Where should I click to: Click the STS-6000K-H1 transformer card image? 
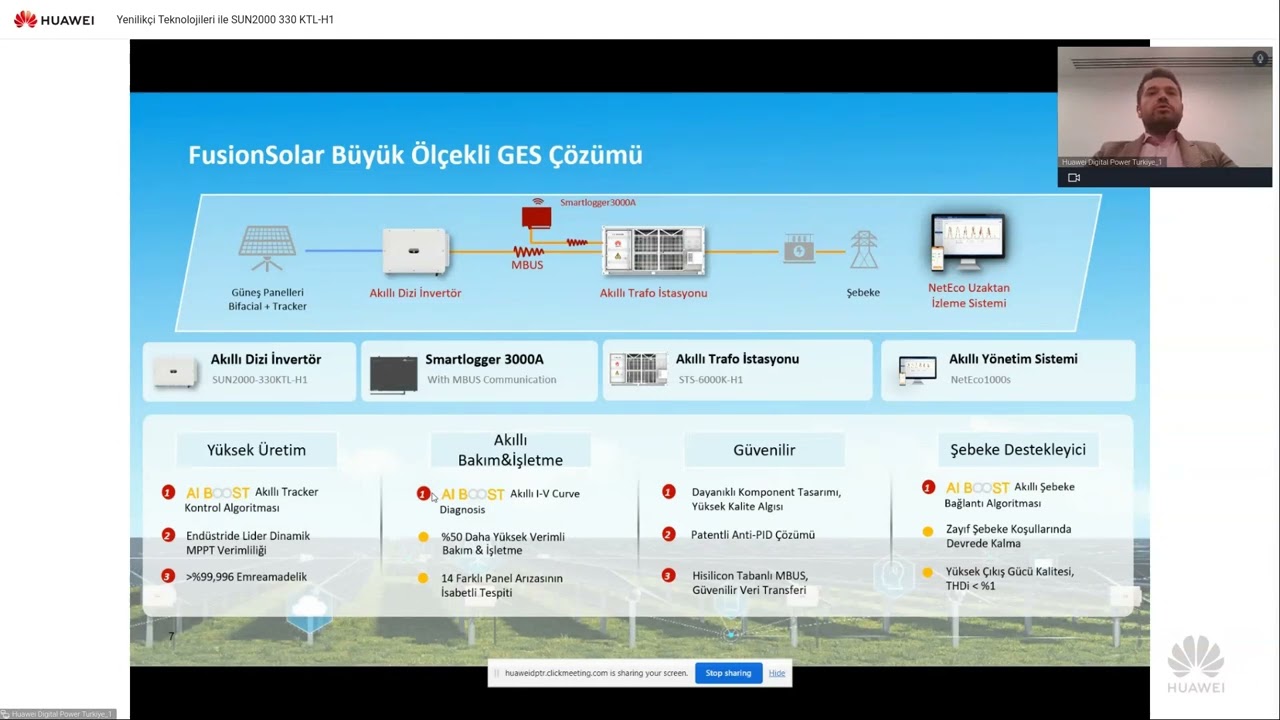(x=638, y=369)
